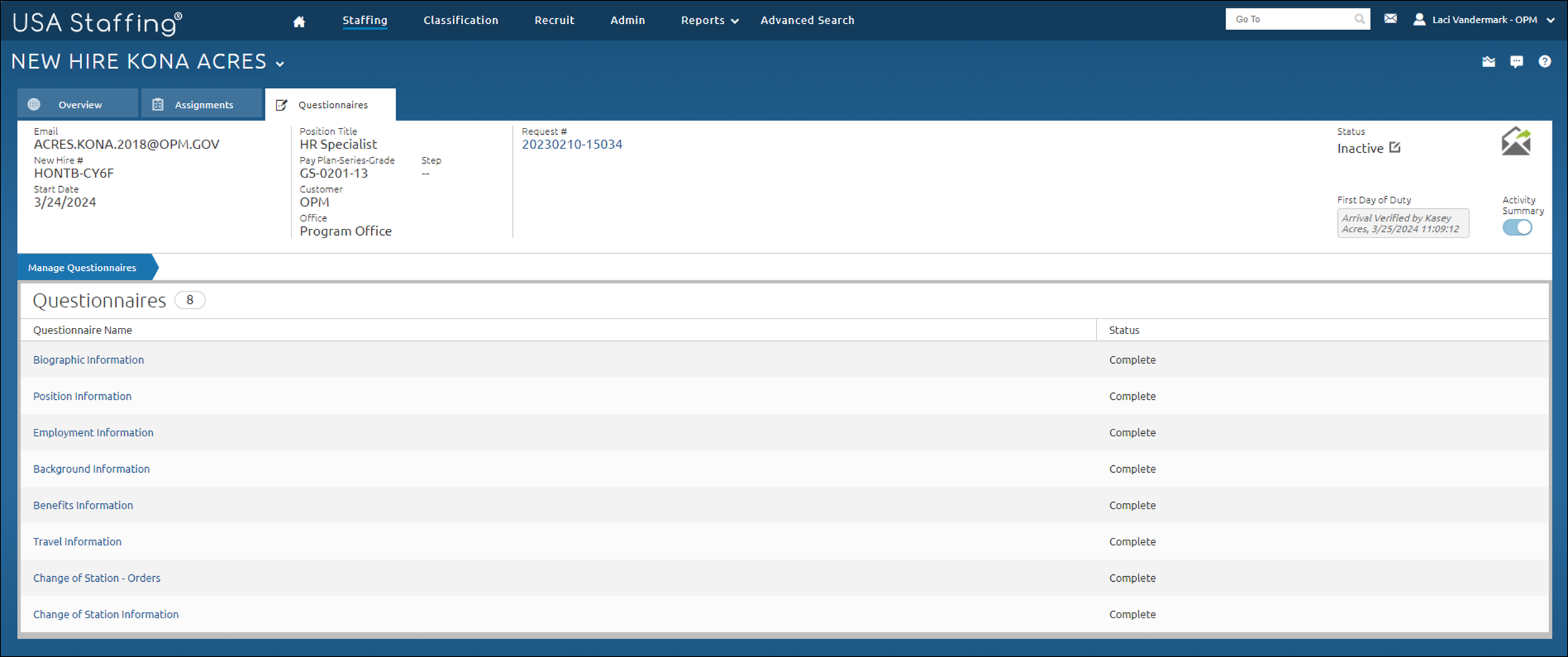This screenshot has height=657, width=1568.
Task: Open Position Information questionnaire
Action: [82, 396]
